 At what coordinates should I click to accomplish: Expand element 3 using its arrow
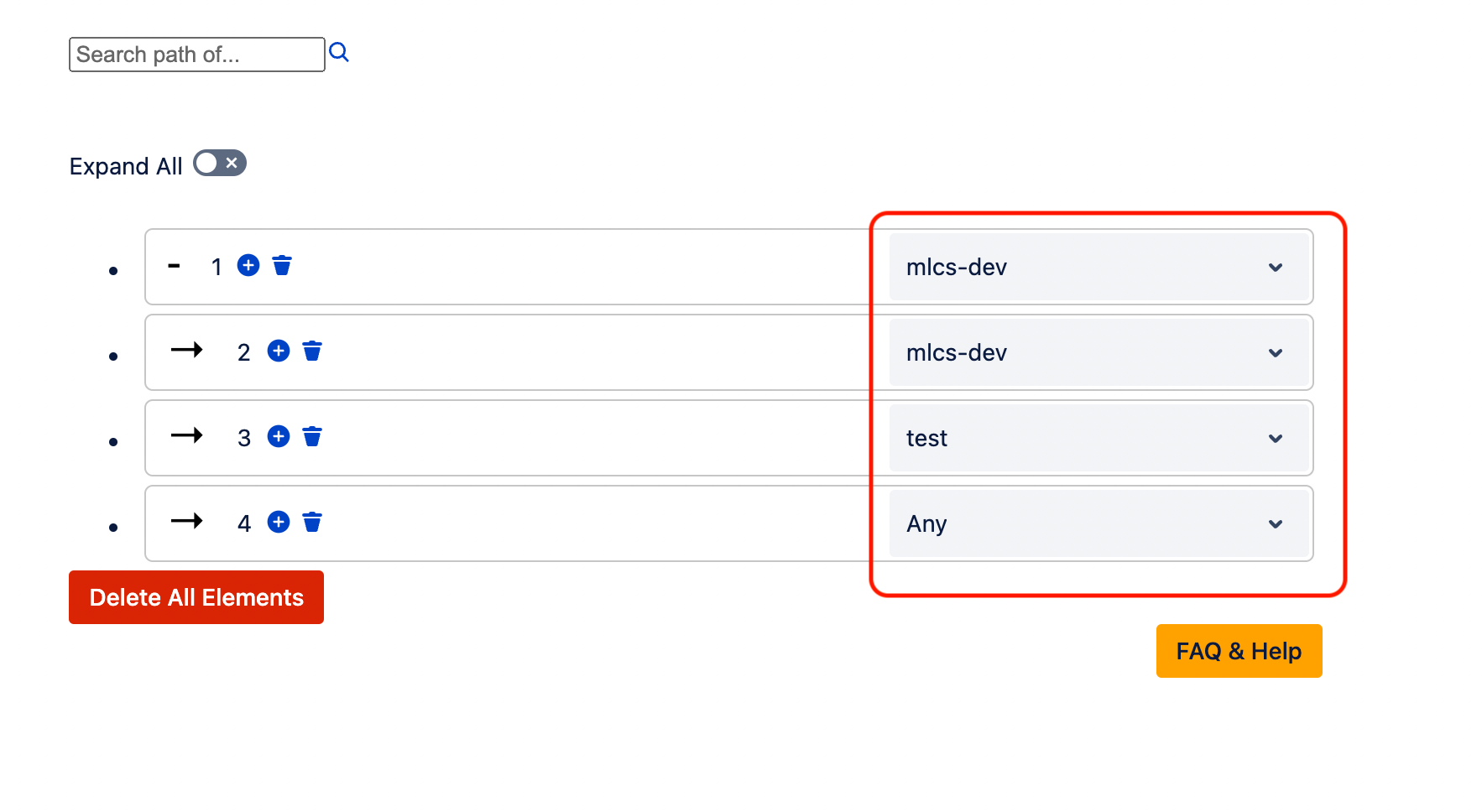[x=187, y=435]
